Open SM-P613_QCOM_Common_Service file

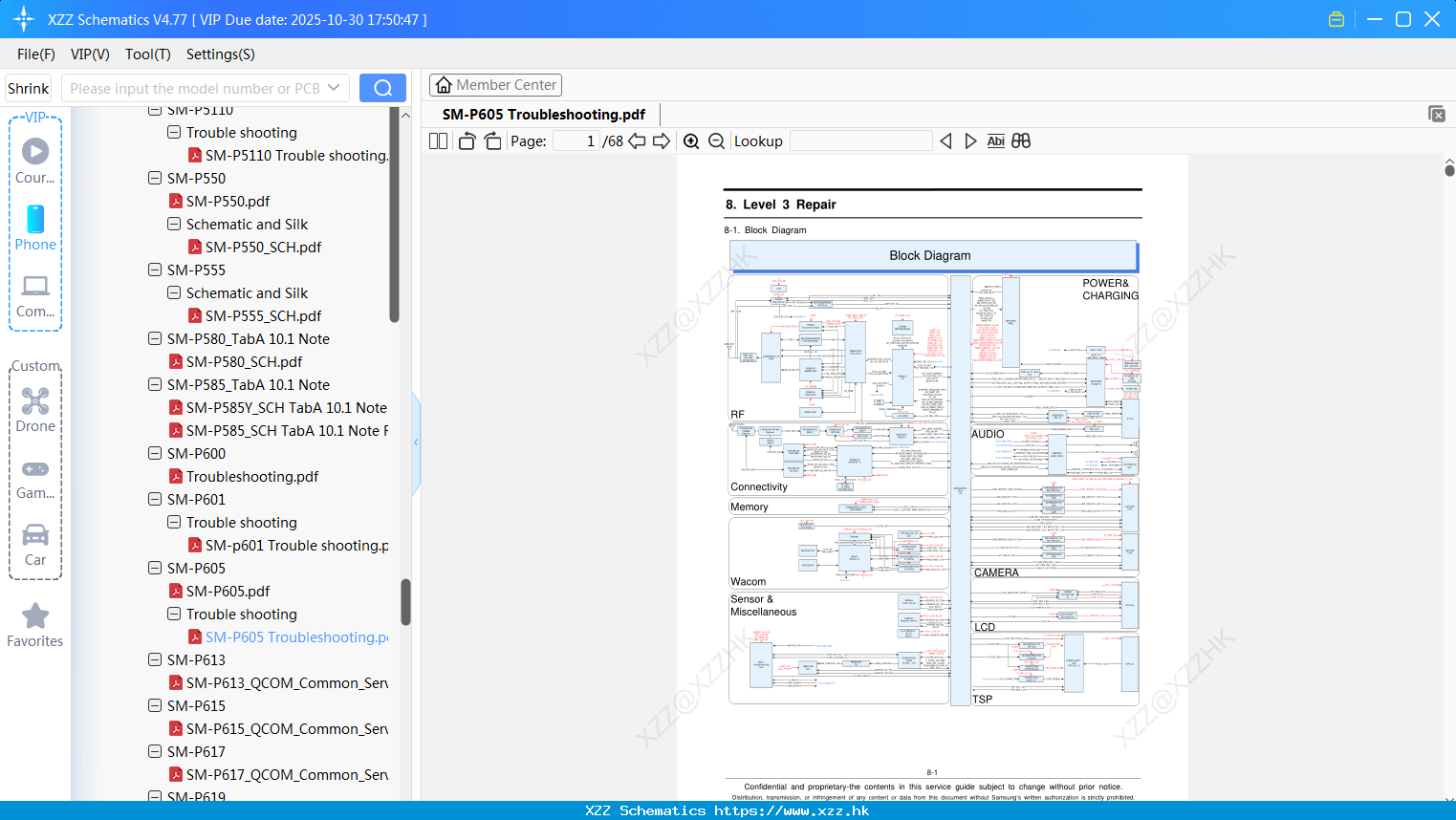tap(287, 682)
